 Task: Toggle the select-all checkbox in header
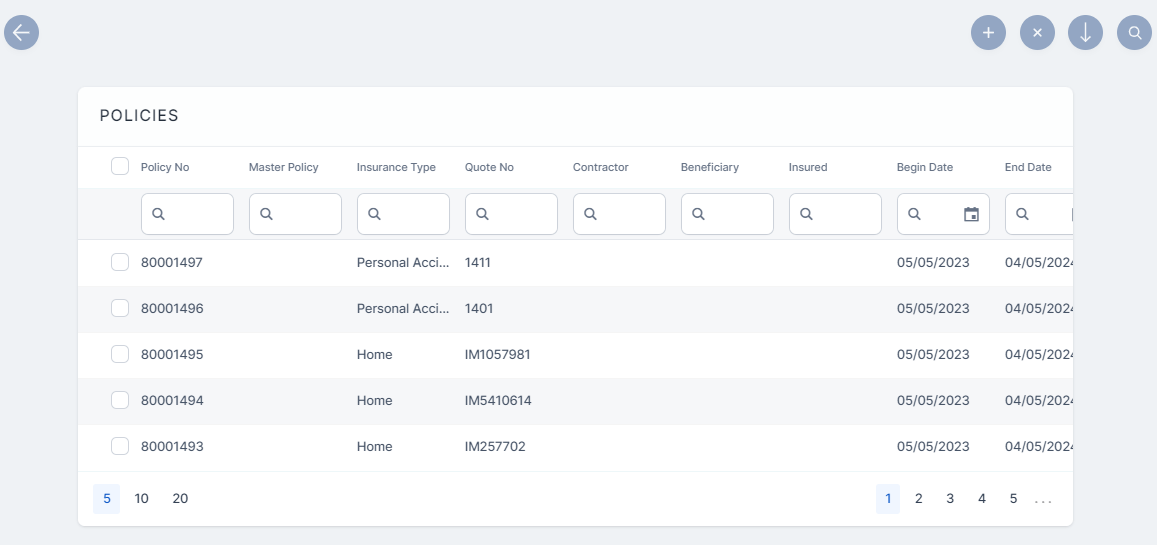pos(120,166)
